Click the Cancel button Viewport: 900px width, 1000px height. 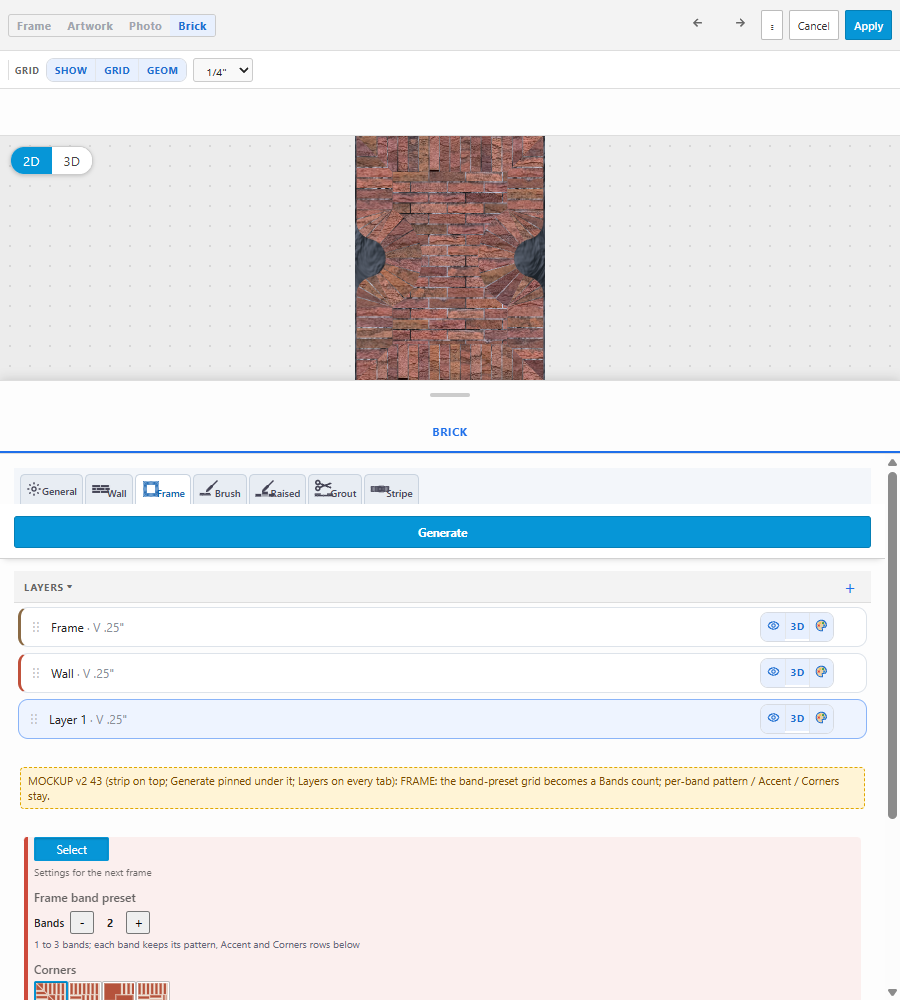pyautogui.click(x=813, y=26)
